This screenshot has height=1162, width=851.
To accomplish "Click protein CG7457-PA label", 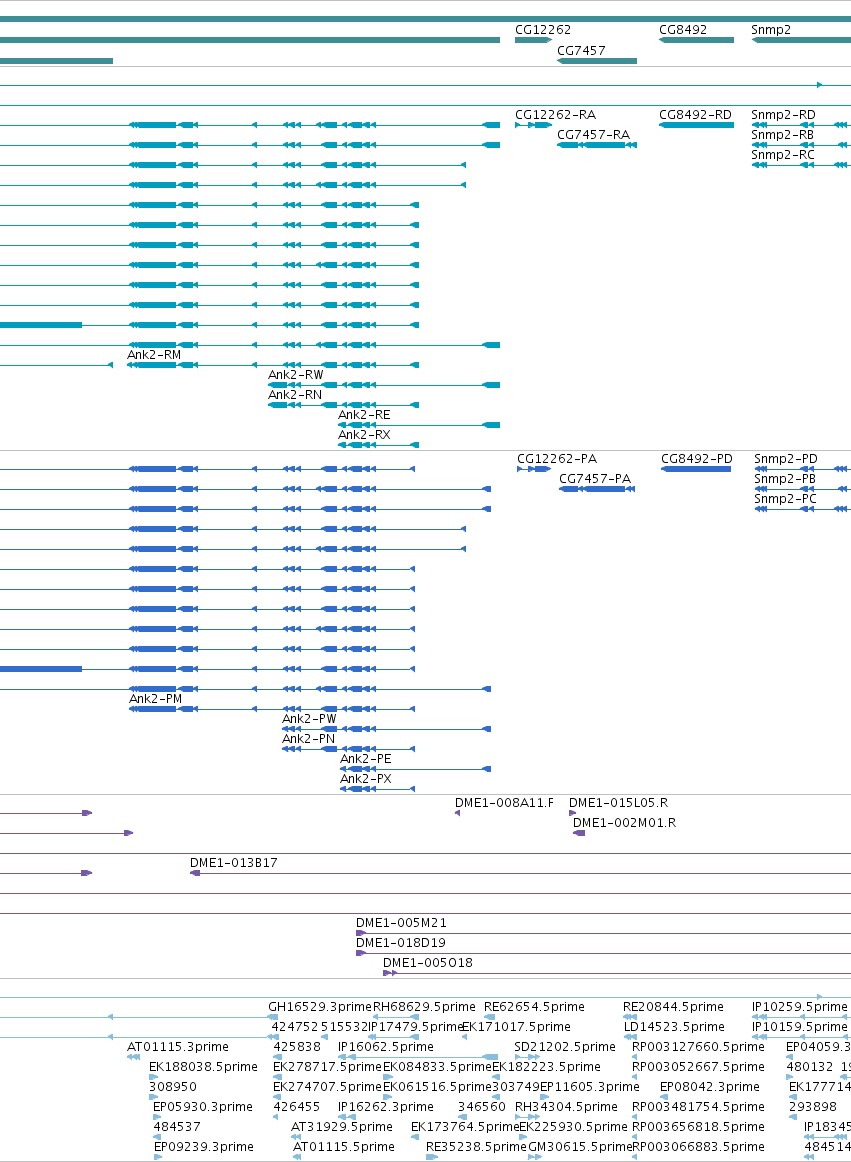I will point(595,479).
